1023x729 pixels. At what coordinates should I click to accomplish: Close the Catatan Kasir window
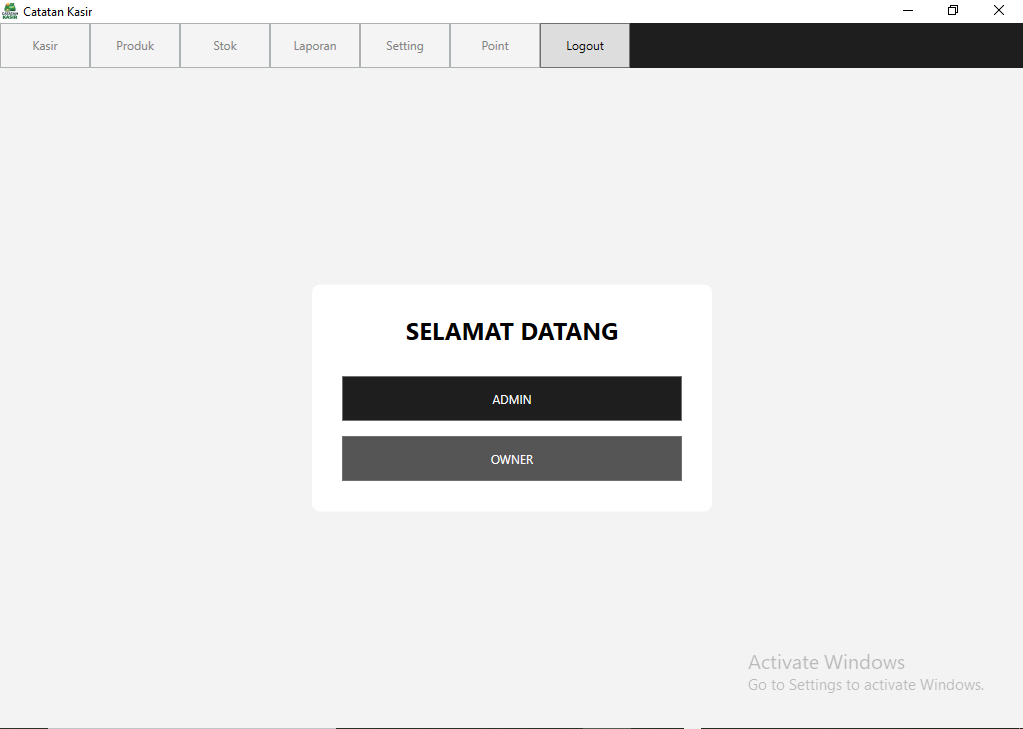coord(999,11)
